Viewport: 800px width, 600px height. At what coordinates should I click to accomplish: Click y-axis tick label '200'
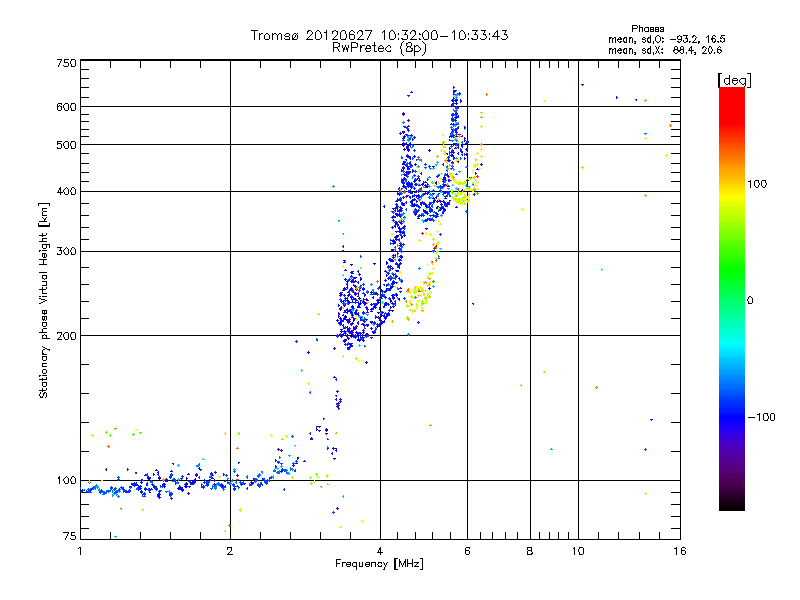pos(66,336)
